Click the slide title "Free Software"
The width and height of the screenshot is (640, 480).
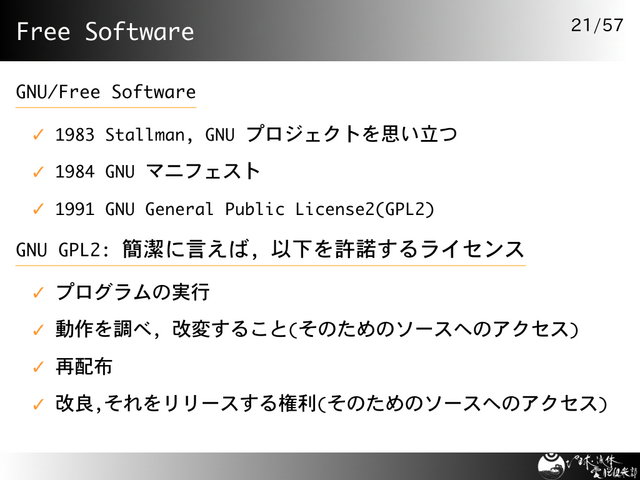(x=105, y=32)
